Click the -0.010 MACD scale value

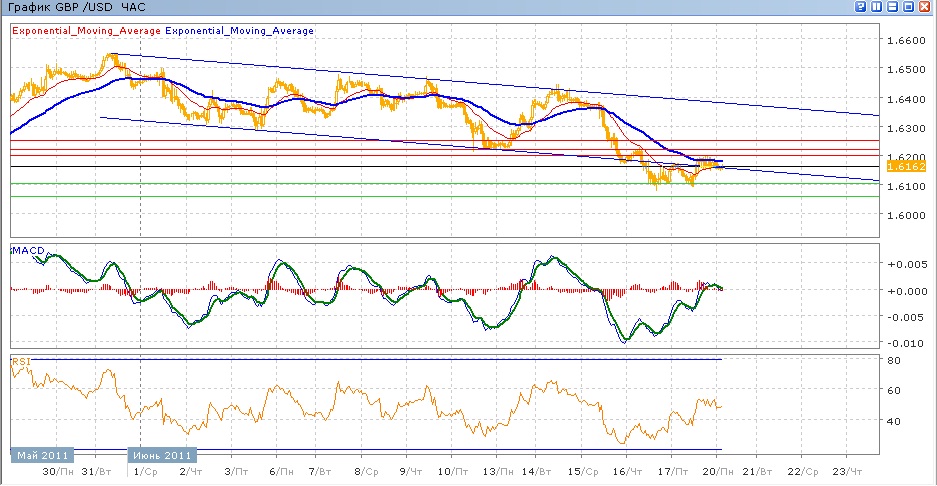pyautogui.click(x=907, y=343)
